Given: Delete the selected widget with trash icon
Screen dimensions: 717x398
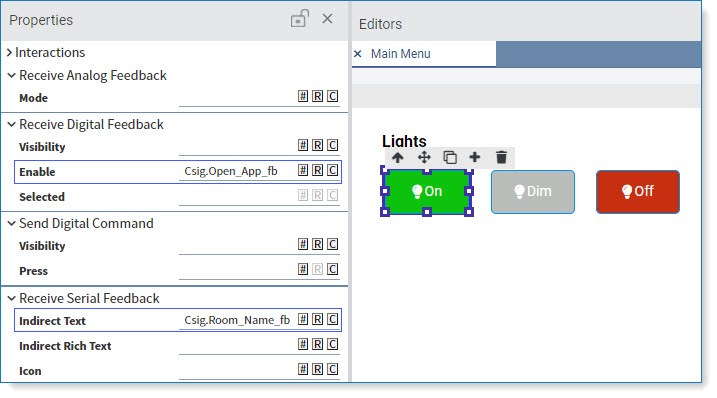Looking at the screenshot, I should click(501, 157).
